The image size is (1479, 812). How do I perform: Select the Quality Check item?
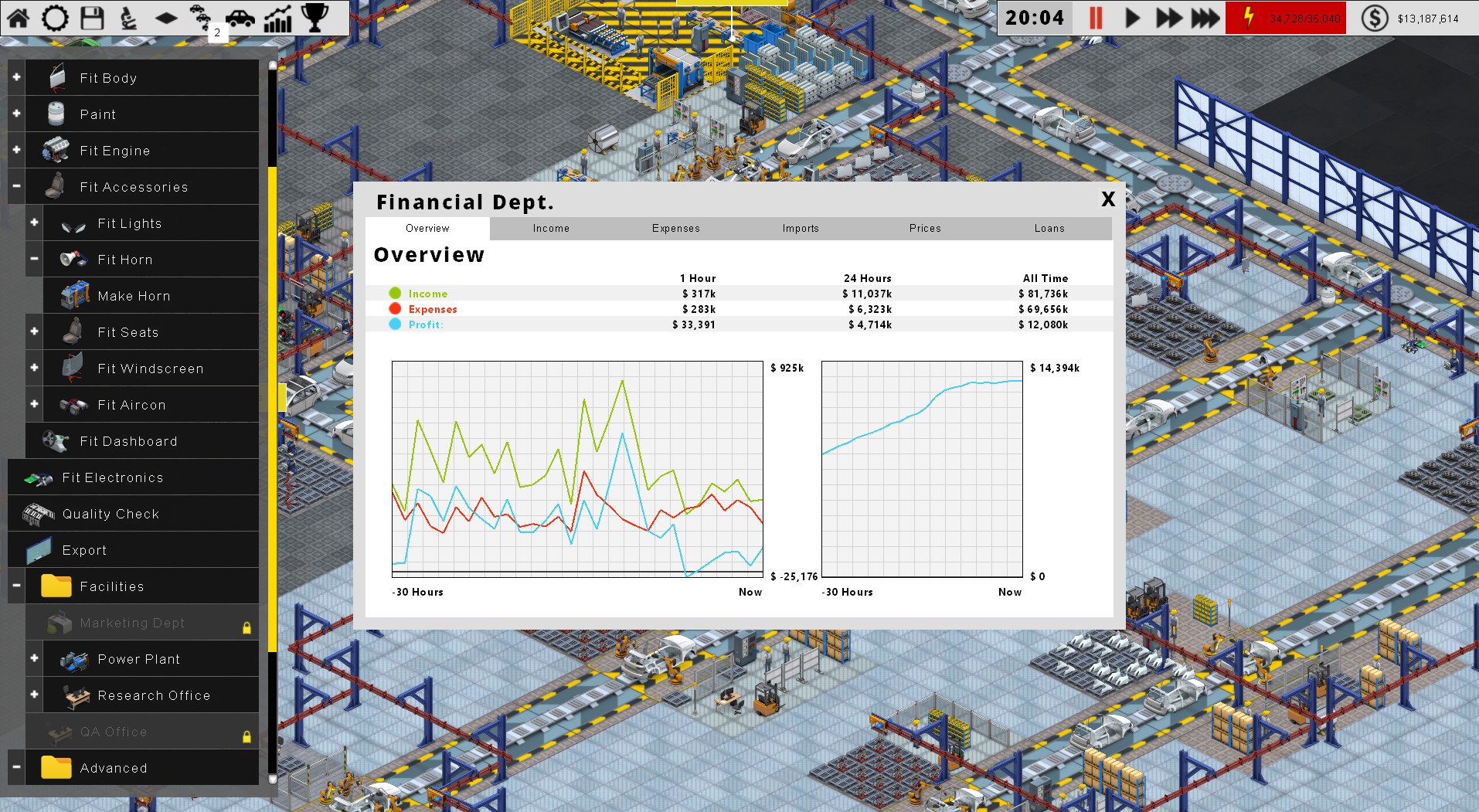point(110,514)
